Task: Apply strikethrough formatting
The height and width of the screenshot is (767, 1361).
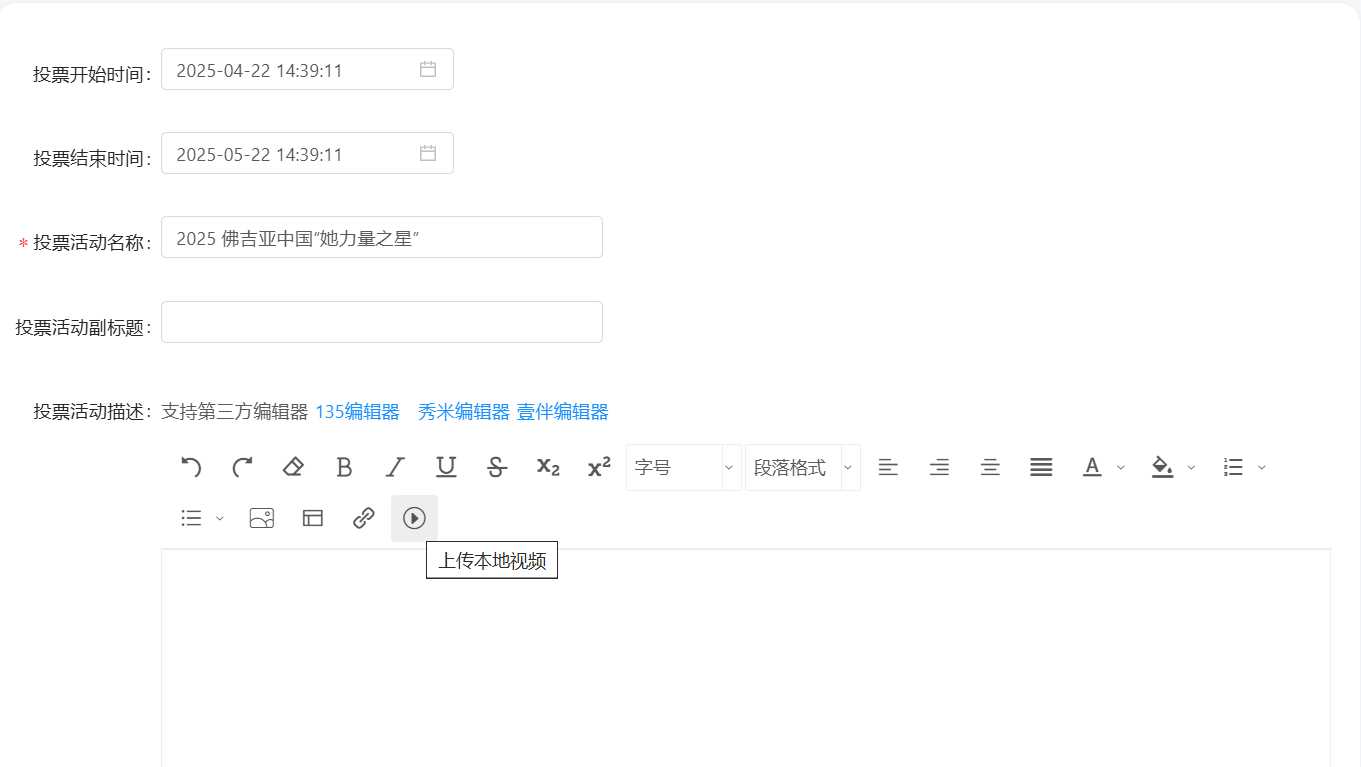Action: (x=497, y=467)
